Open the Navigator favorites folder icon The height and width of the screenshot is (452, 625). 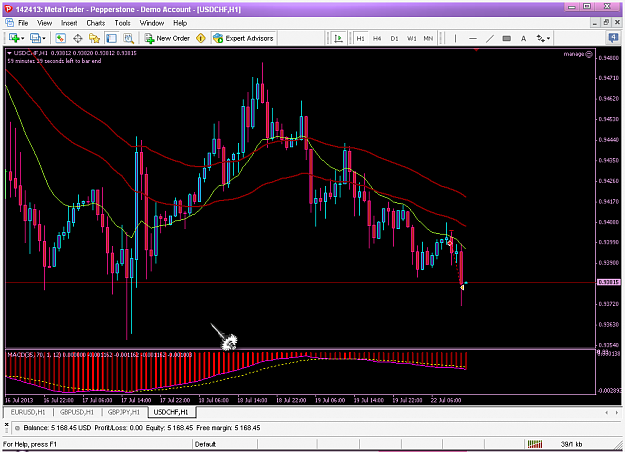pyautogui.click(x=94, y=38)
